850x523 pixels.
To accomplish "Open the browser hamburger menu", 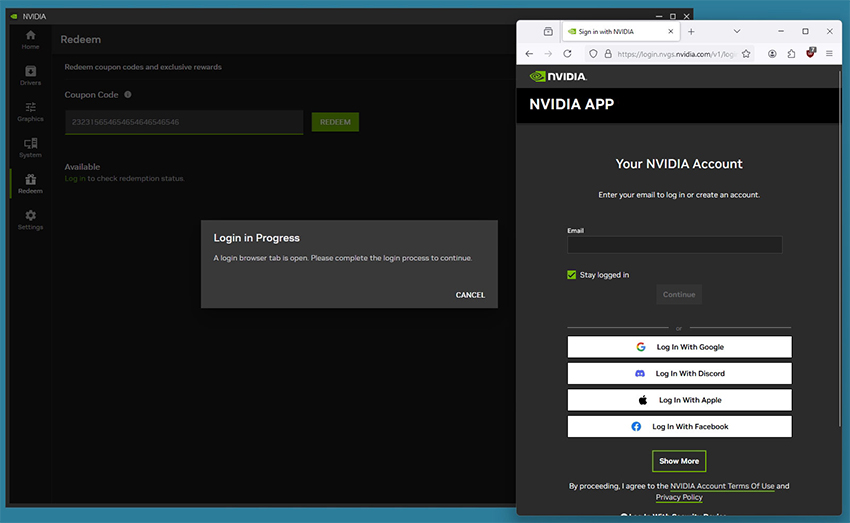I will pyautogui.click(x=829, y=54).
